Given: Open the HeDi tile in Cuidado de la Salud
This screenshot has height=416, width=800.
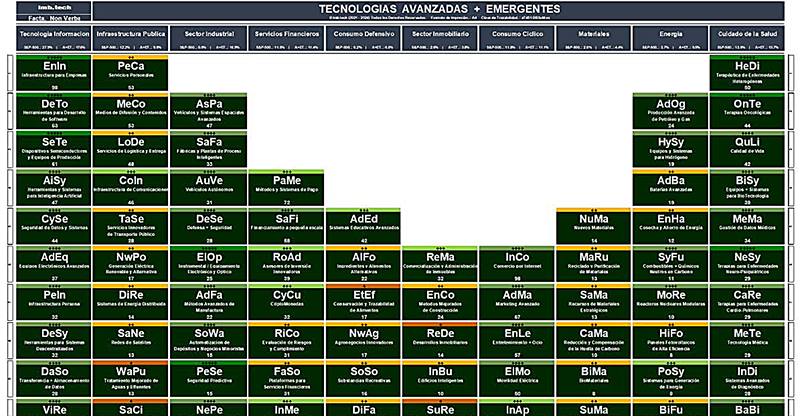Looking at the screenshot, I should pyautogui.click(x=746, y=71).
